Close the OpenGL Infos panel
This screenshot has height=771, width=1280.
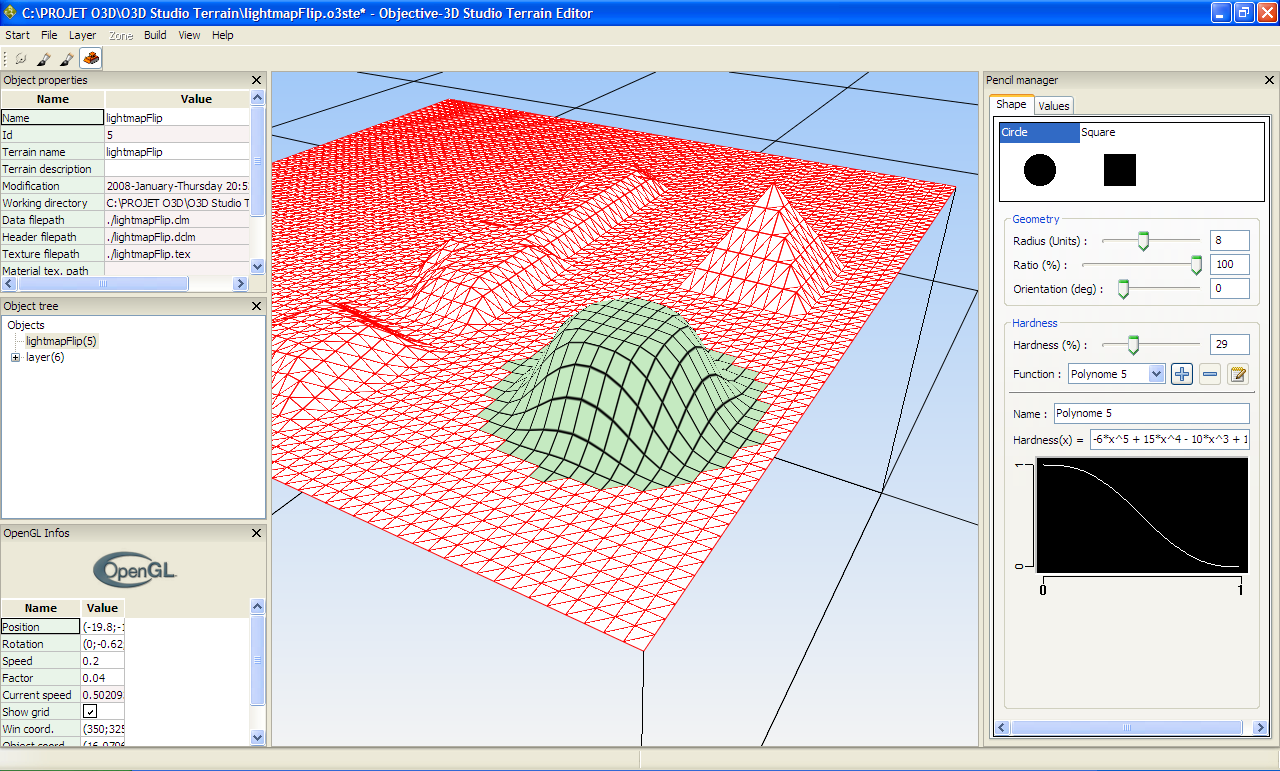pyautogui.click(x=256, y=533)
